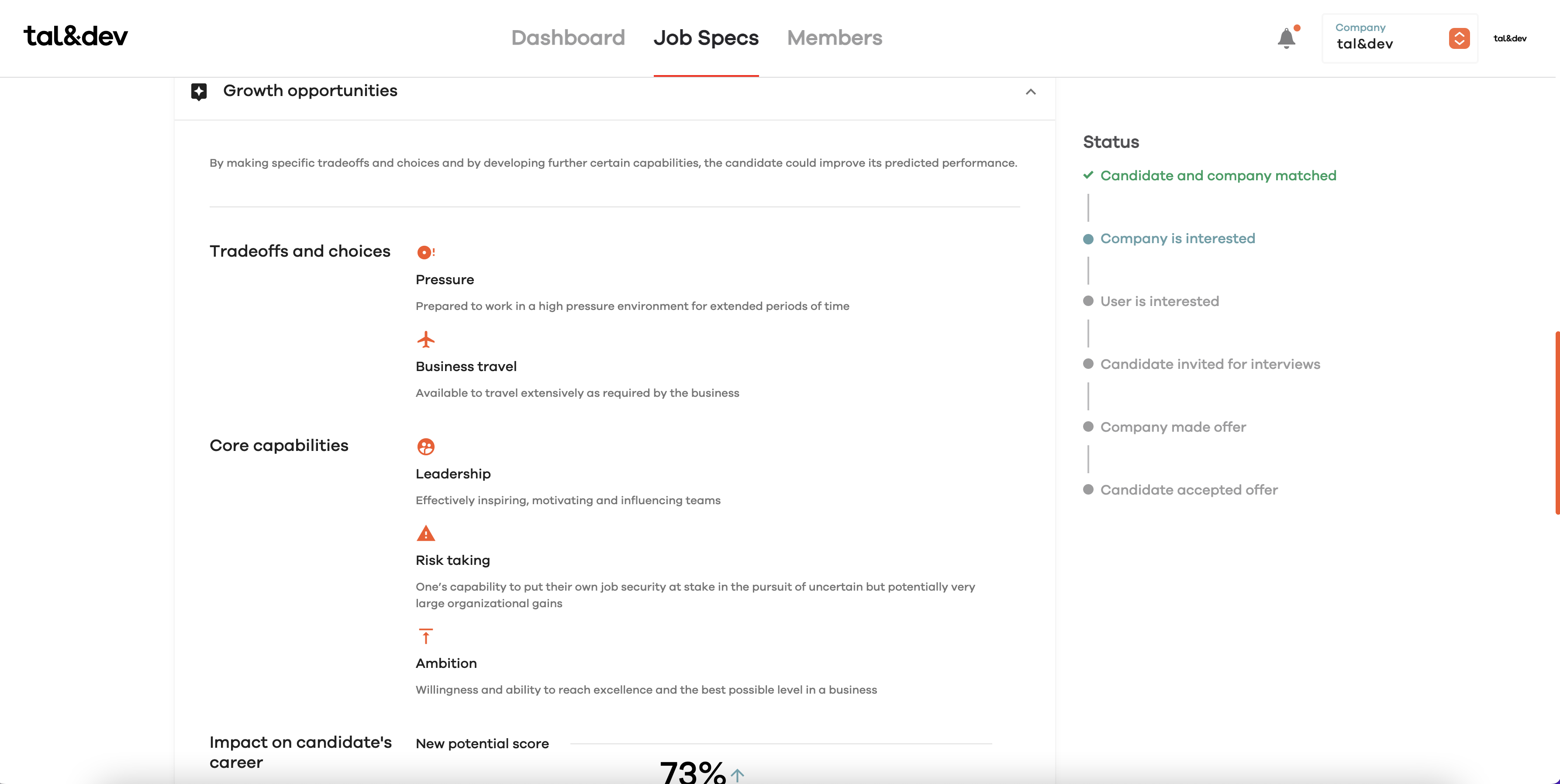Click the Candidate and company matched checkmark
1560x784 pixels.
pyautogui.click(x=1088, y=175)
